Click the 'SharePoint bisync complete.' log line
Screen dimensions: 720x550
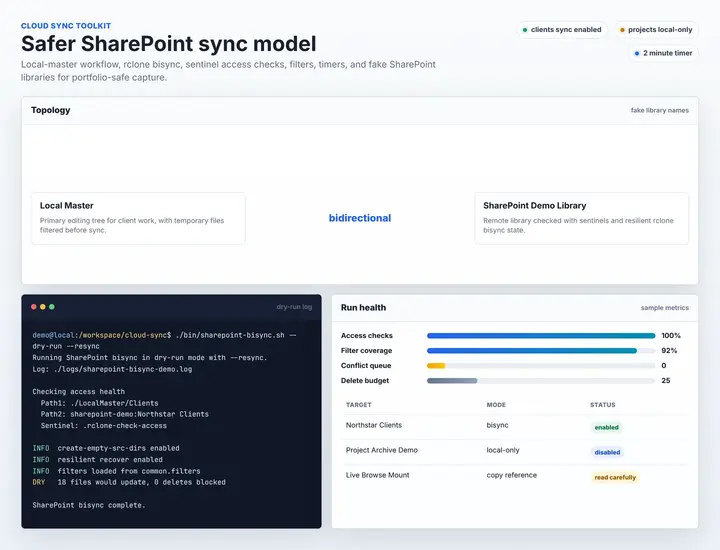[89, 505]
